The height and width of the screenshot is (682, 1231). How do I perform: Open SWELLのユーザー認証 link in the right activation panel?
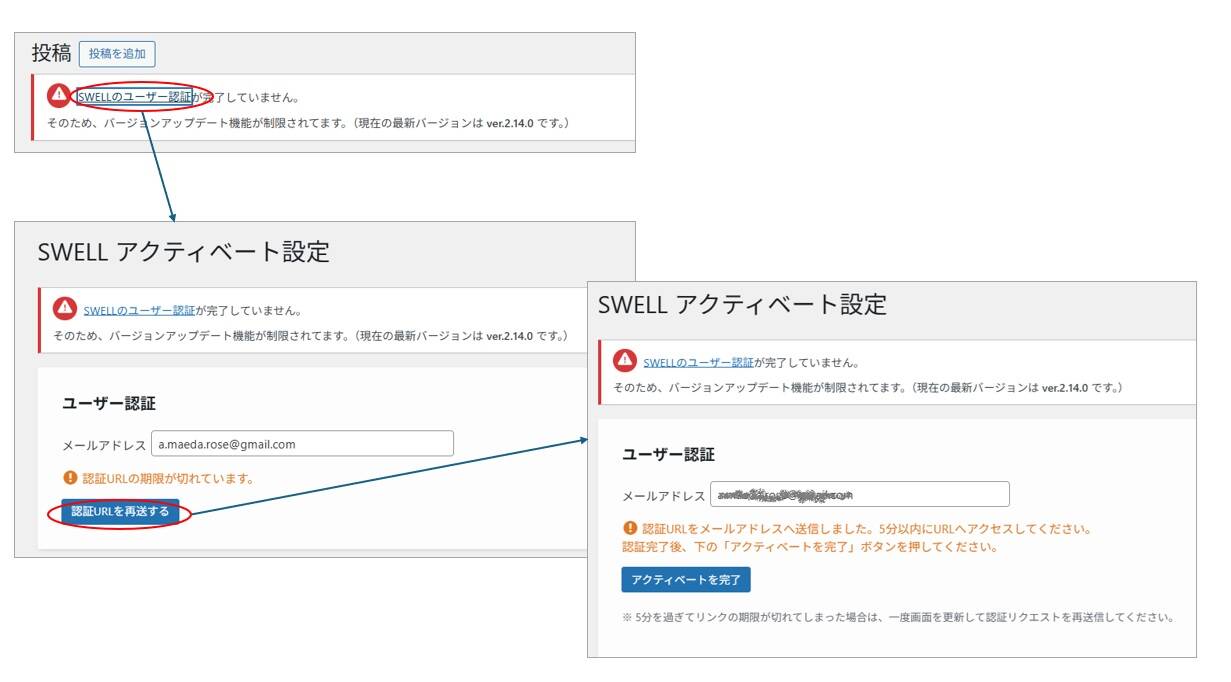coord(699,362)
